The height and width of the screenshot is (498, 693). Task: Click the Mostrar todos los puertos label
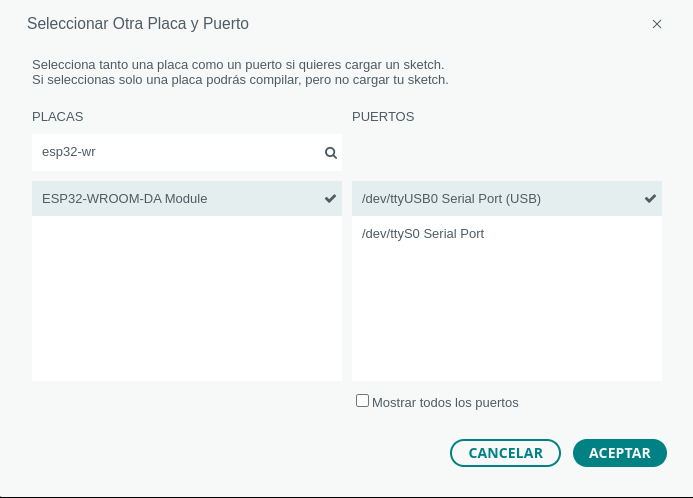click(x=445, y=403)
